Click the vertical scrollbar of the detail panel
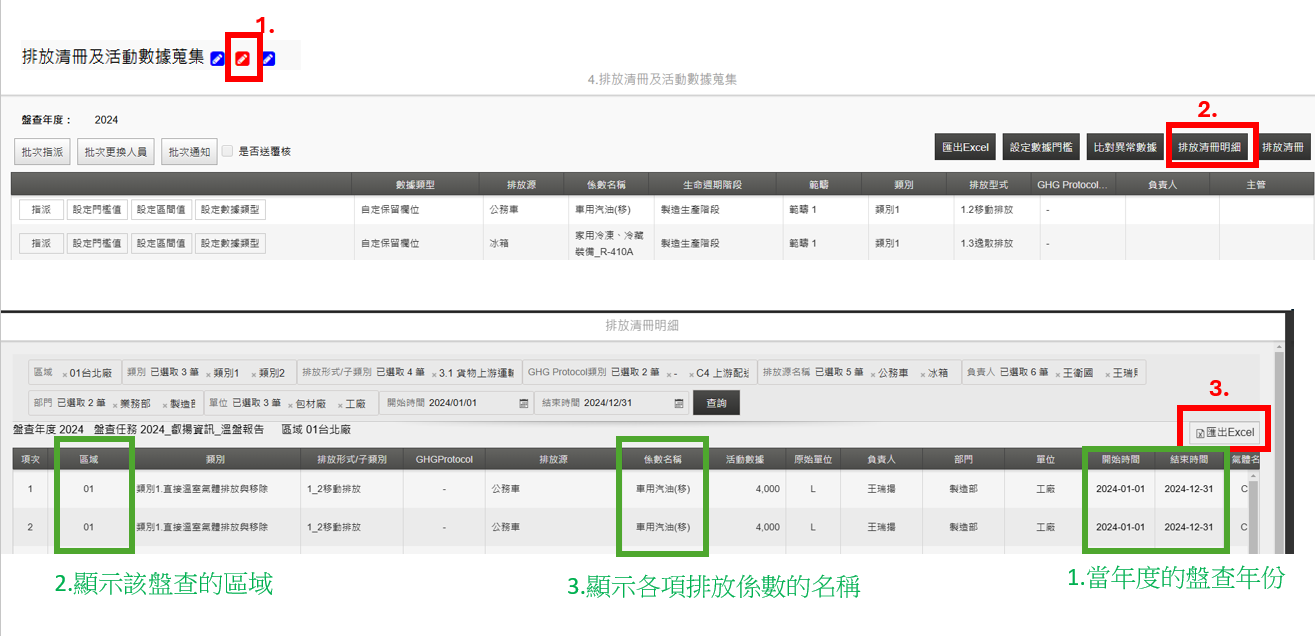1315x636 pixels. tap(1279, 450)
